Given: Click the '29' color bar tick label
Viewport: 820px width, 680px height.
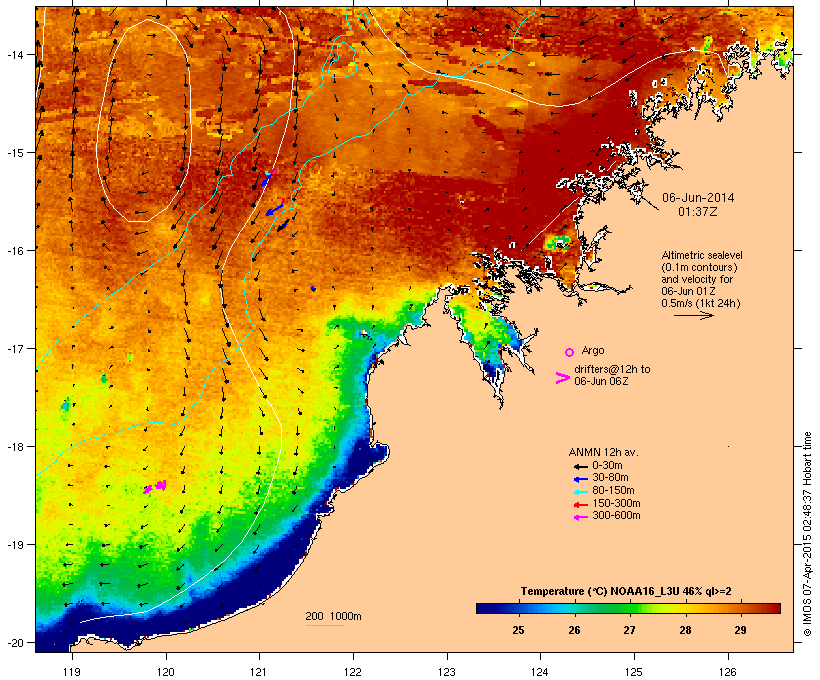Looking at the screenshot, I should tap(740, 630).
